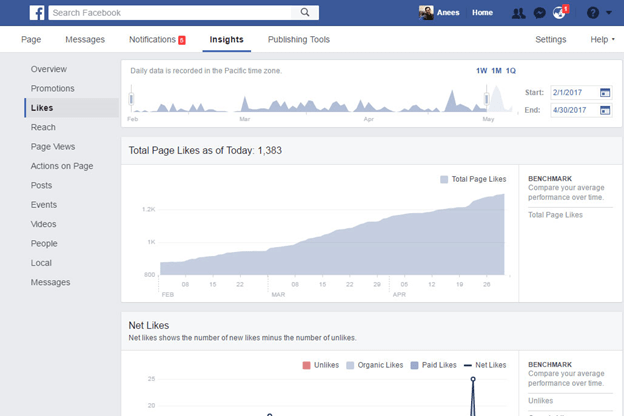This screenshot has width=624, height=419.
Task: Open Overview in the sidebar
Action: [x=49, y=69]
